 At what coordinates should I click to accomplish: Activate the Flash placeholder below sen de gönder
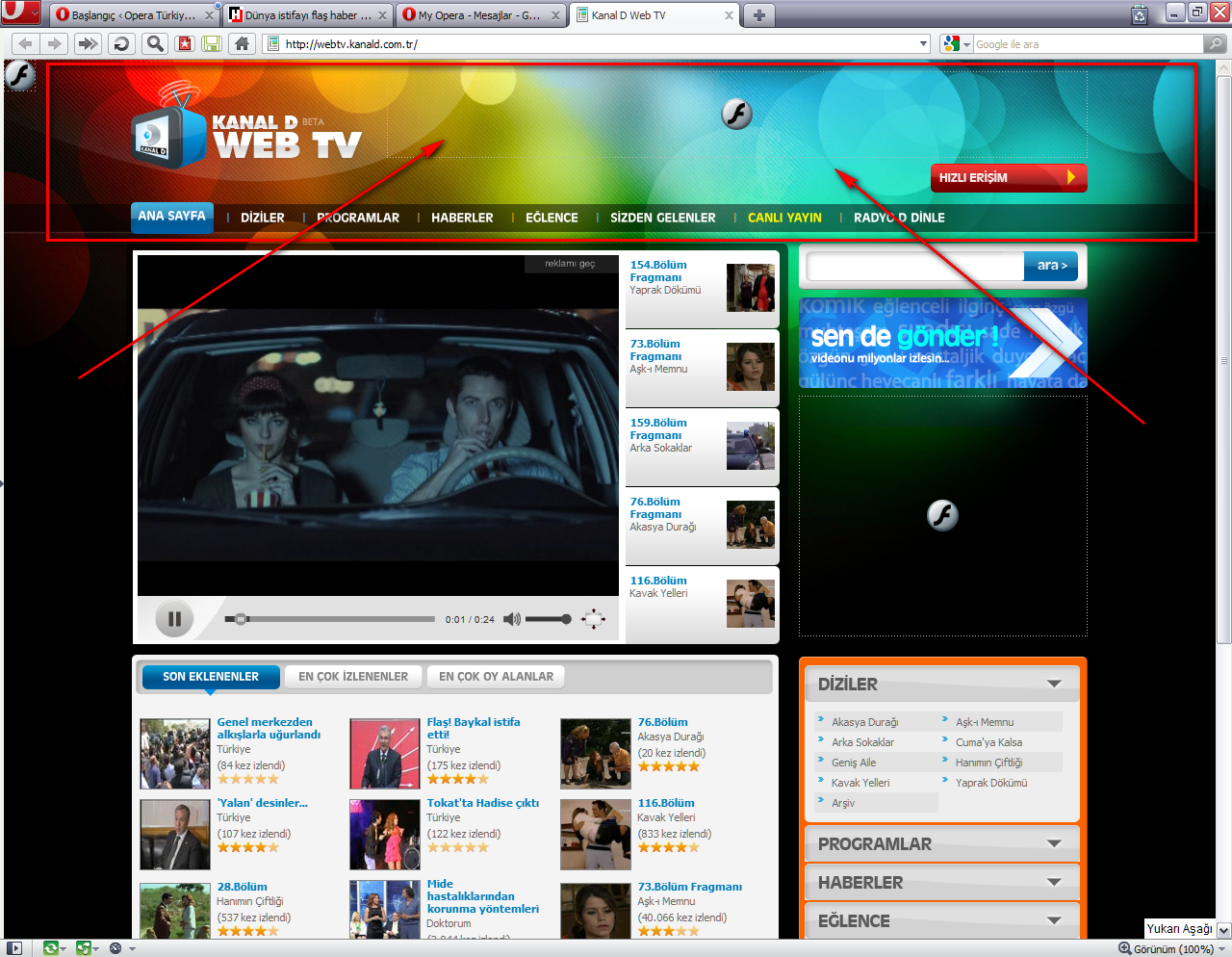(x=942, y=515)
